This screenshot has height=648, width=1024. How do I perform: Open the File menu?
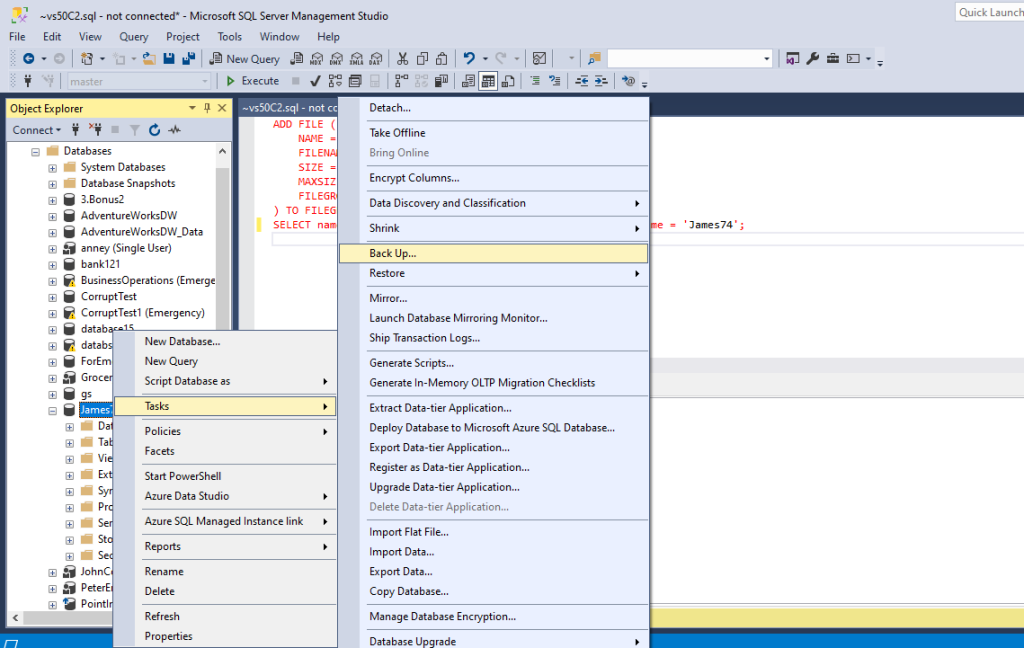[x=17, y=37]
